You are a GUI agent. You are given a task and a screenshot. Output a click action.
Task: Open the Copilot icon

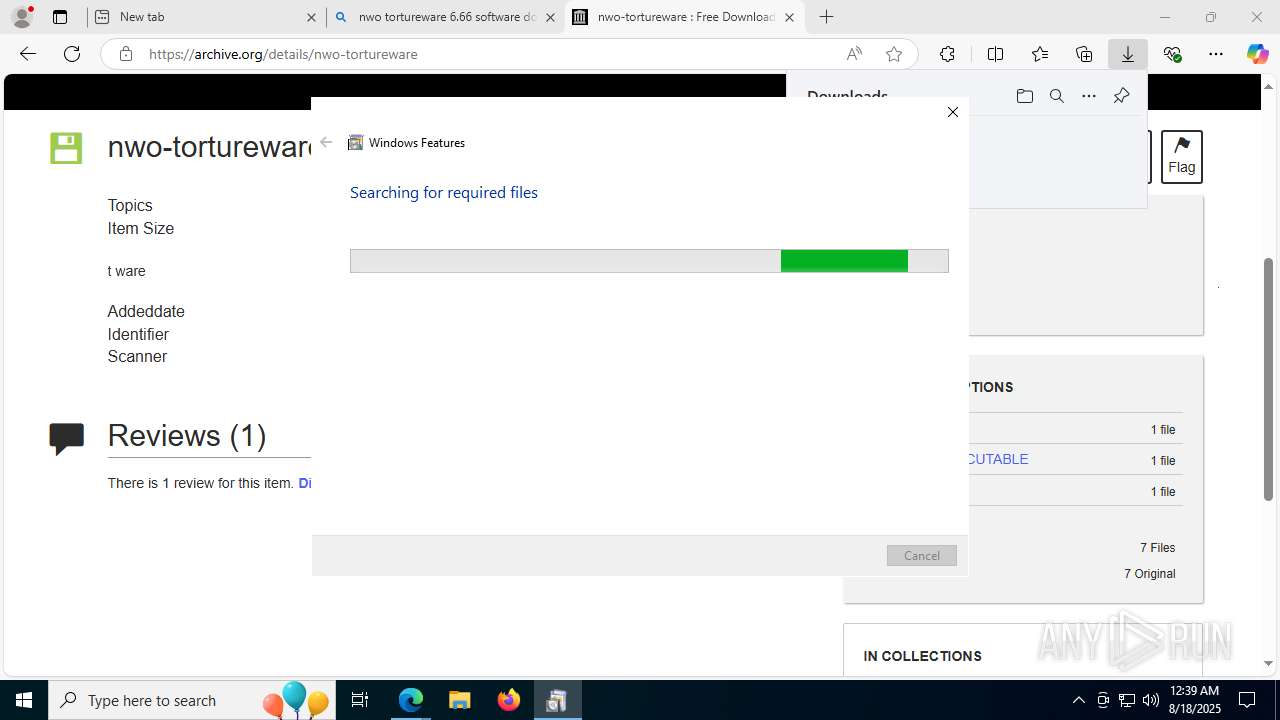[x=1257, y=54]
